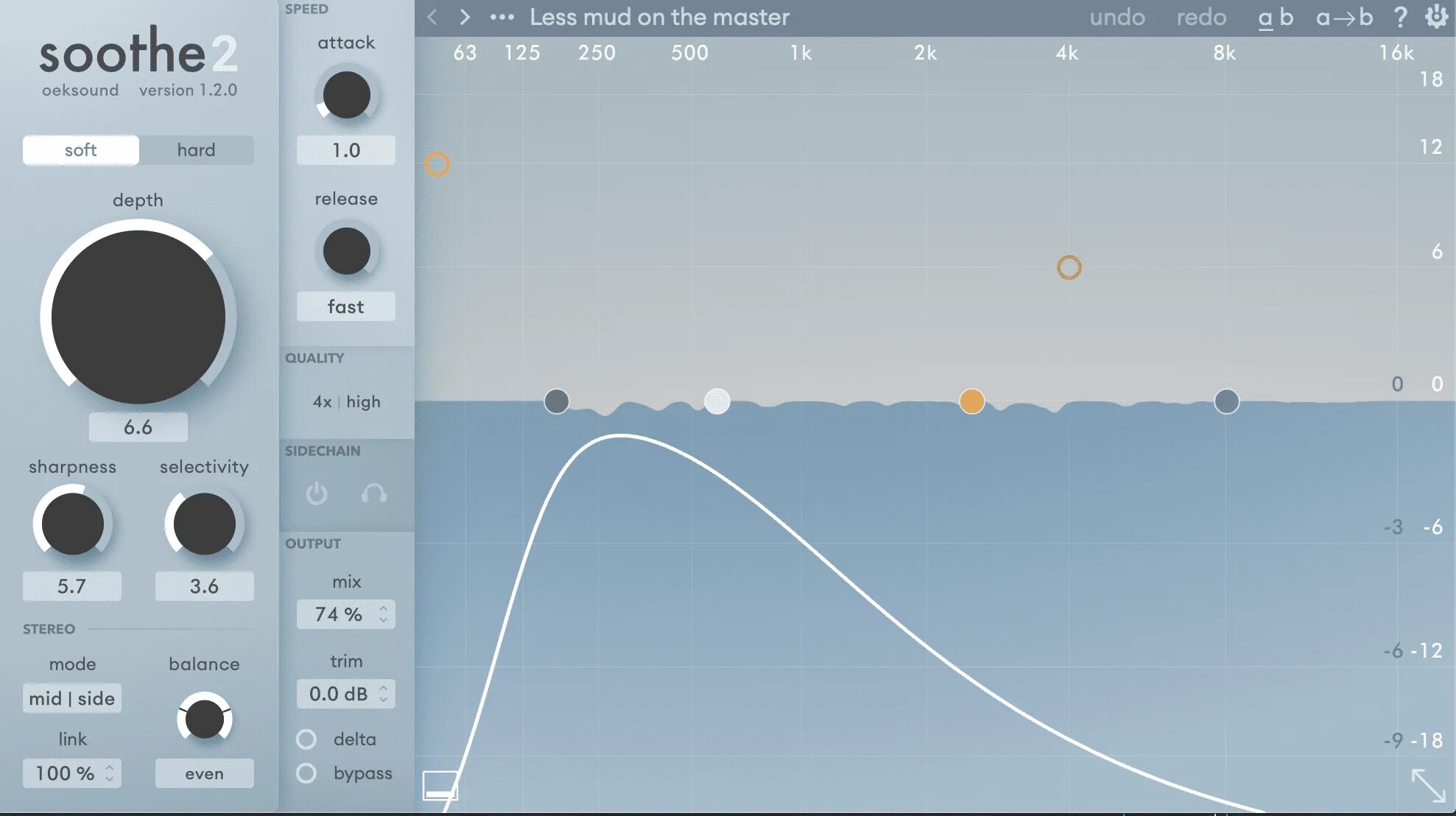Image resolution: width=1456 pixels, height=816 pixels.
Task: Toggle bypass in the output section
Action: pyautogui.click(x=306, y=773)
